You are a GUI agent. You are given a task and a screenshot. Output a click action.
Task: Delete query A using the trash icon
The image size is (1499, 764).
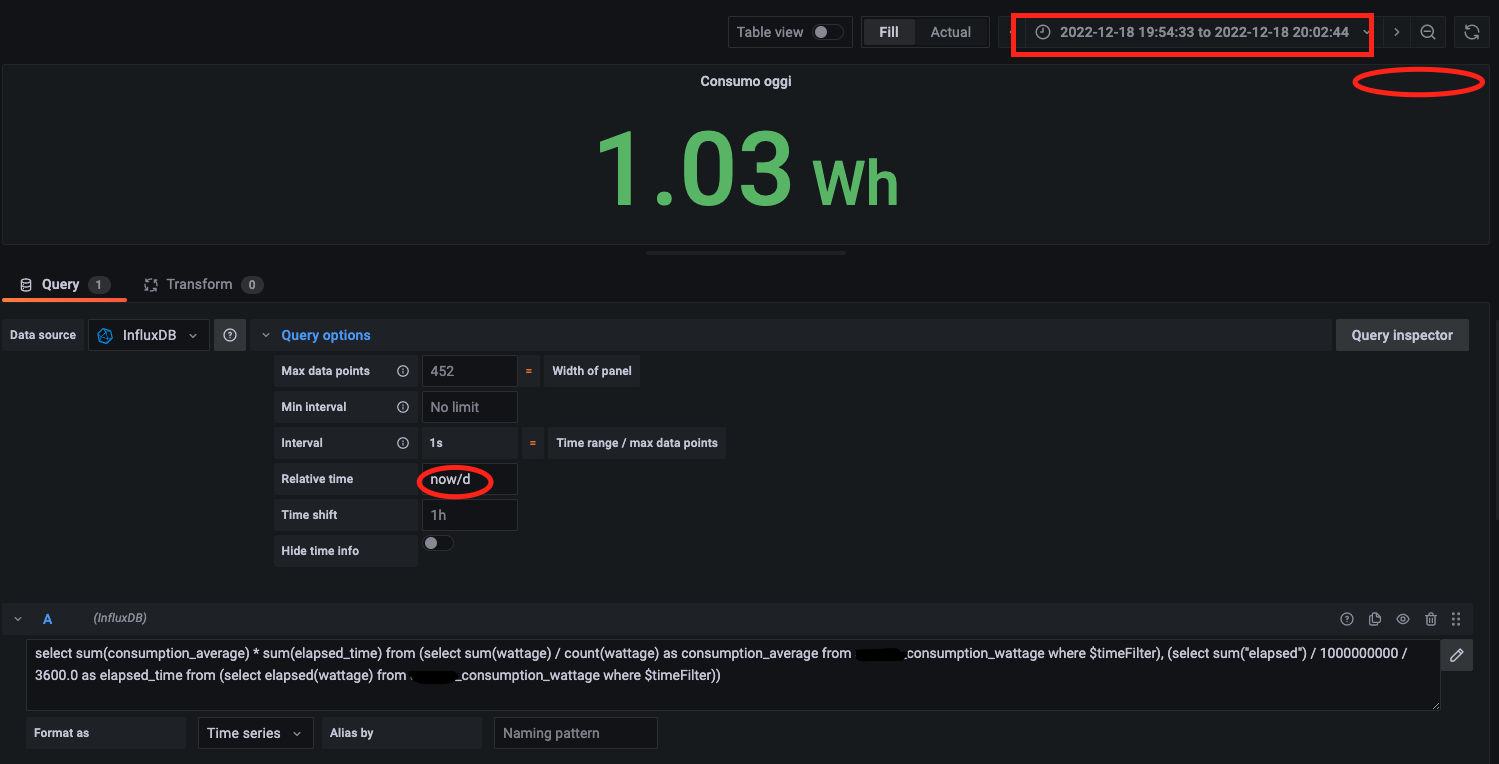pos(1430,618)
